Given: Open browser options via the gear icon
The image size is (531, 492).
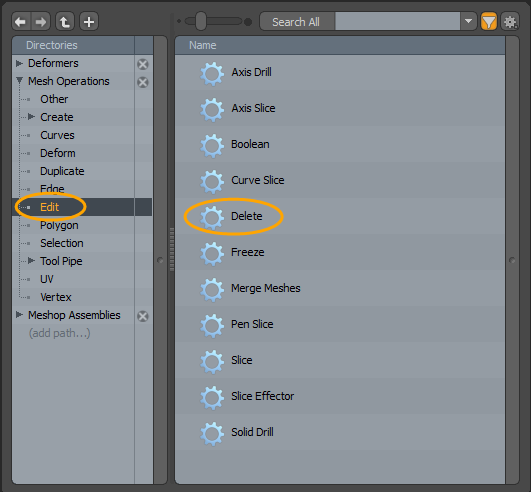Looking at the screenshot, I should click(510, 22).
